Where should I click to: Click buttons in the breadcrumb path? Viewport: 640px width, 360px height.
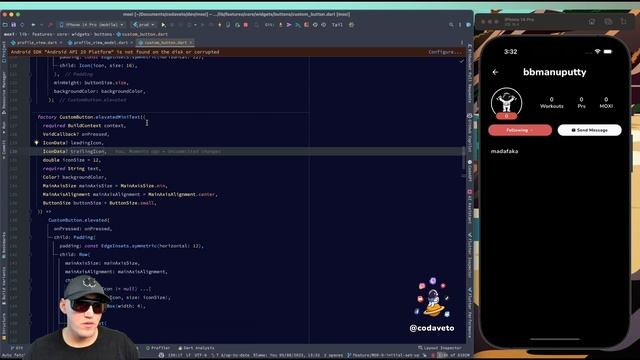click(103, 34)
